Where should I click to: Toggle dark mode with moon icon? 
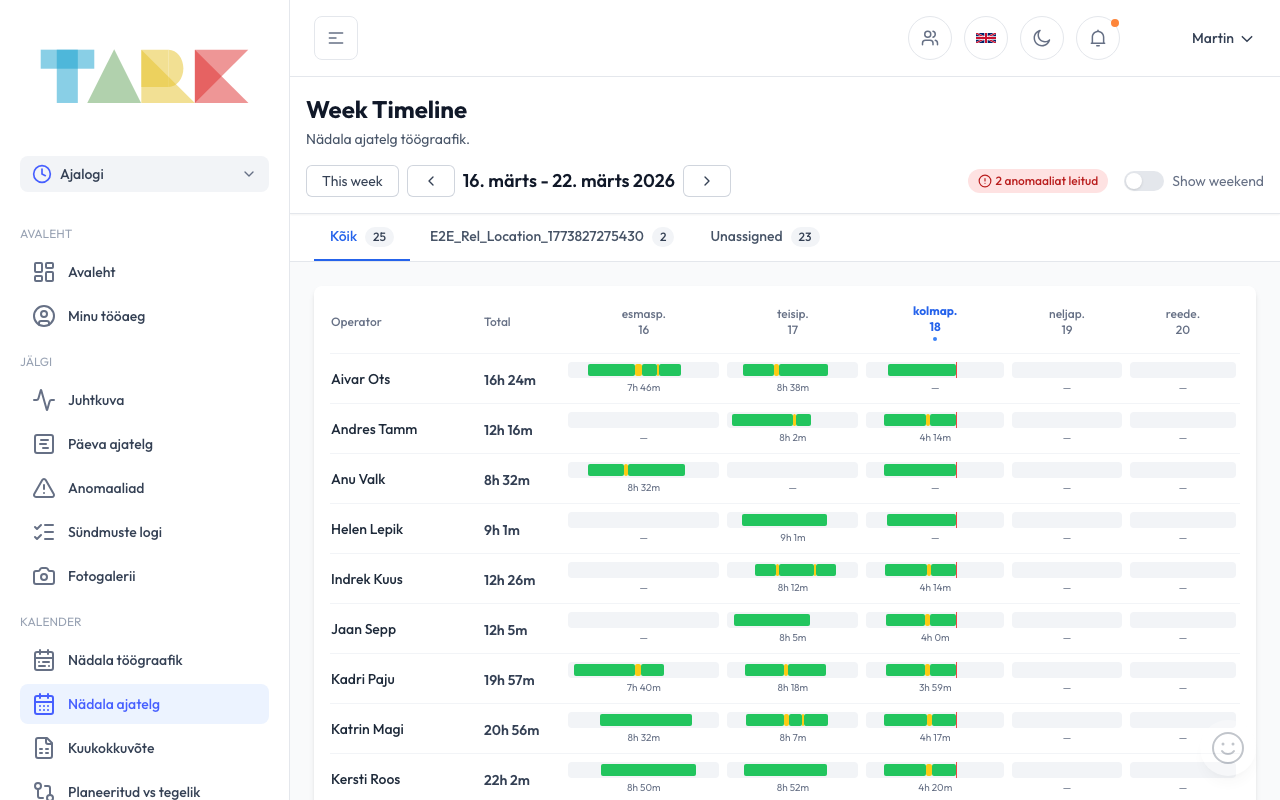(x=1042, y=38)
